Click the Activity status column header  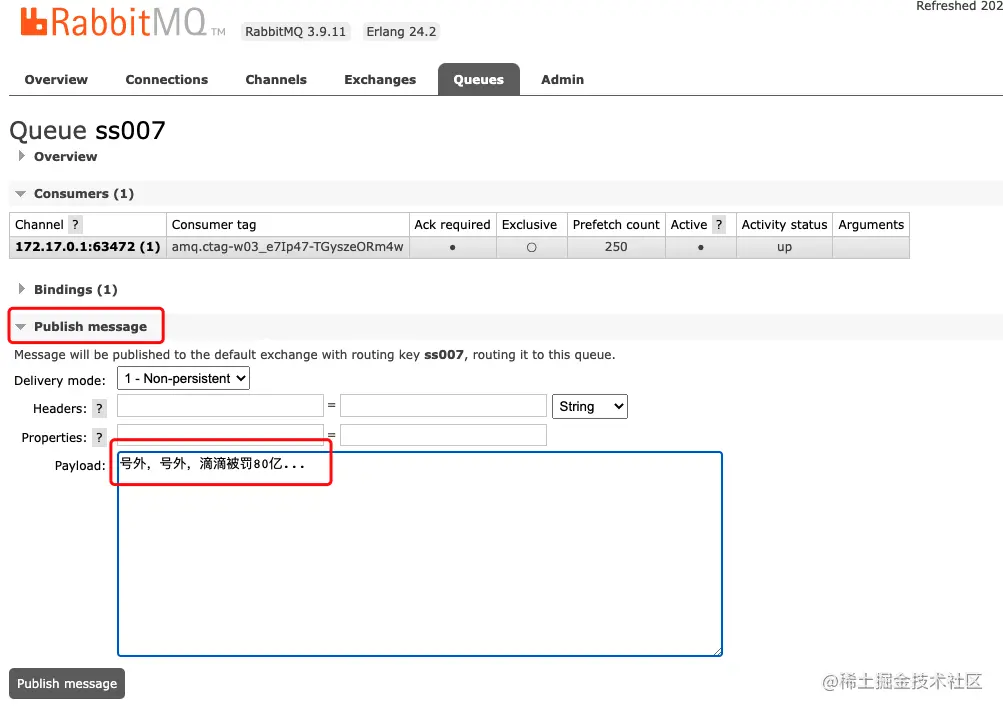(784, 225)
